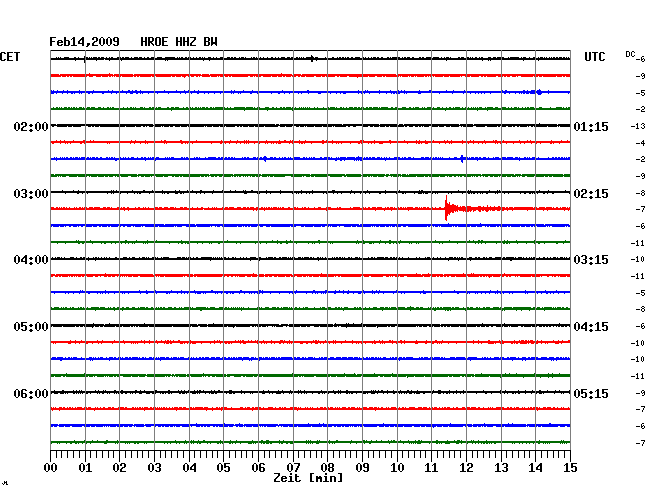
Task: Click the 03:15 UTC time label
Action: pyautogui.click(x=591, y=260)
